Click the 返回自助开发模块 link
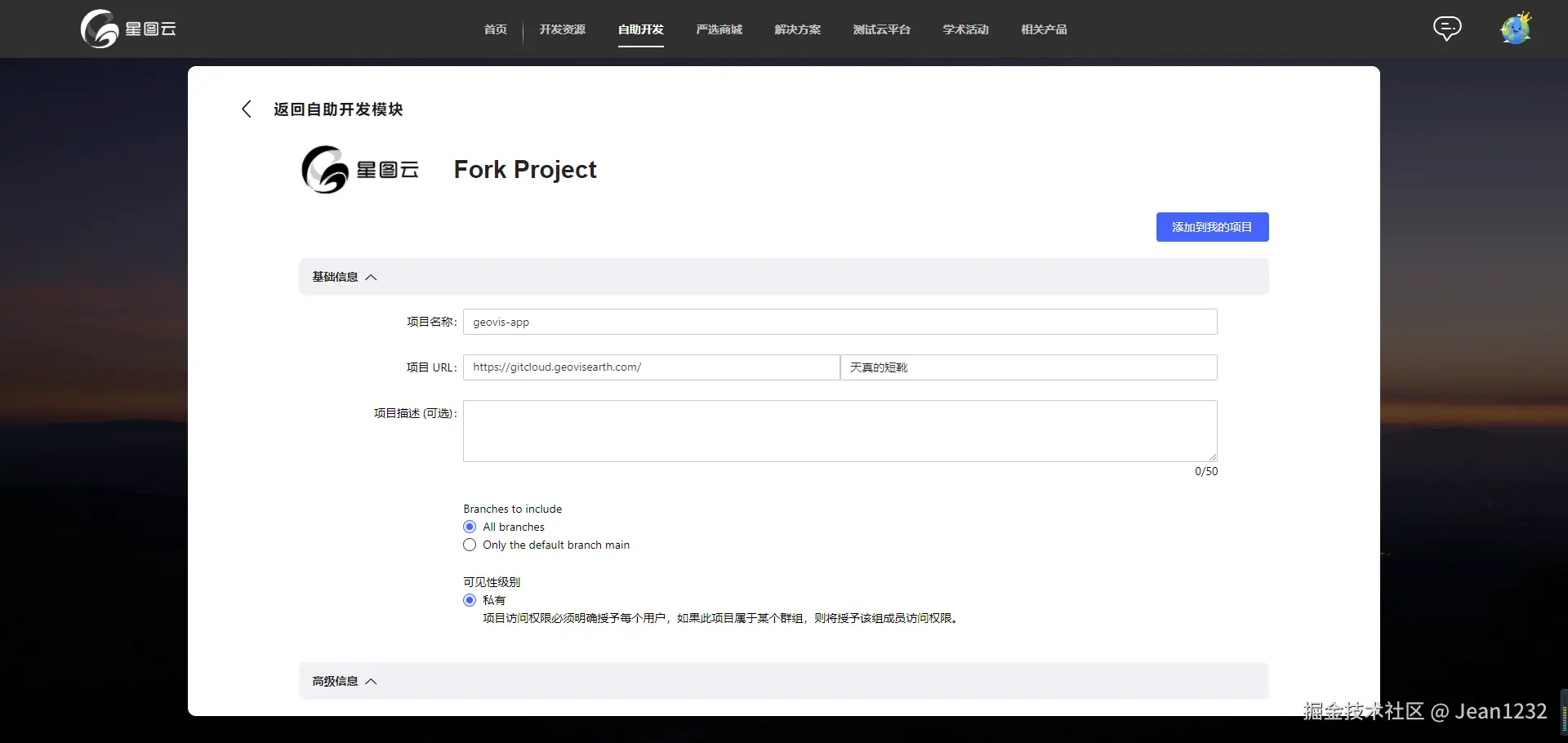Viewport: 1568px width, 743px height. pyautogui.click(x=338, y=109)
